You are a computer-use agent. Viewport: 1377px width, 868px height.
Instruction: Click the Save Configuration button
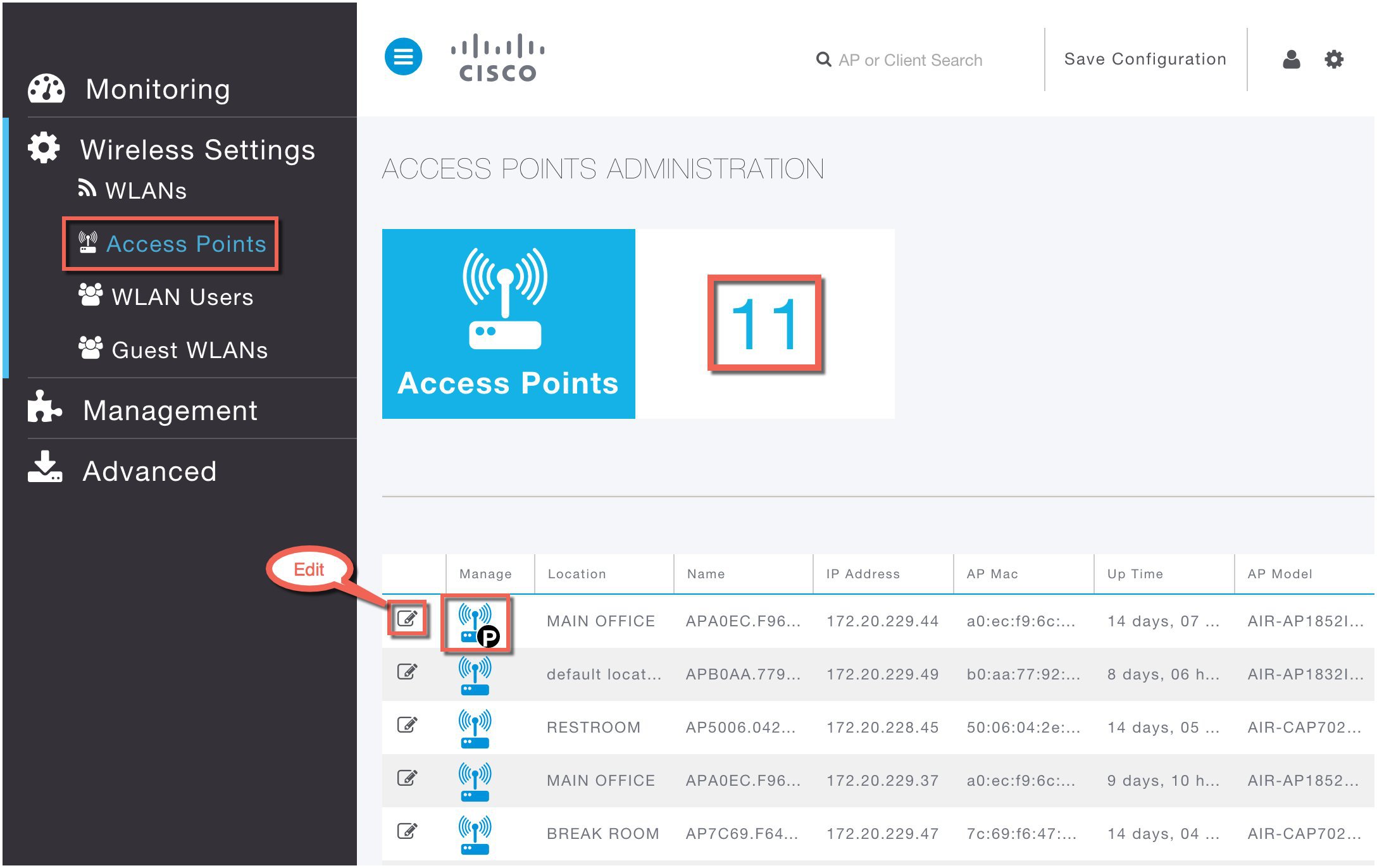click(1144, 59)
